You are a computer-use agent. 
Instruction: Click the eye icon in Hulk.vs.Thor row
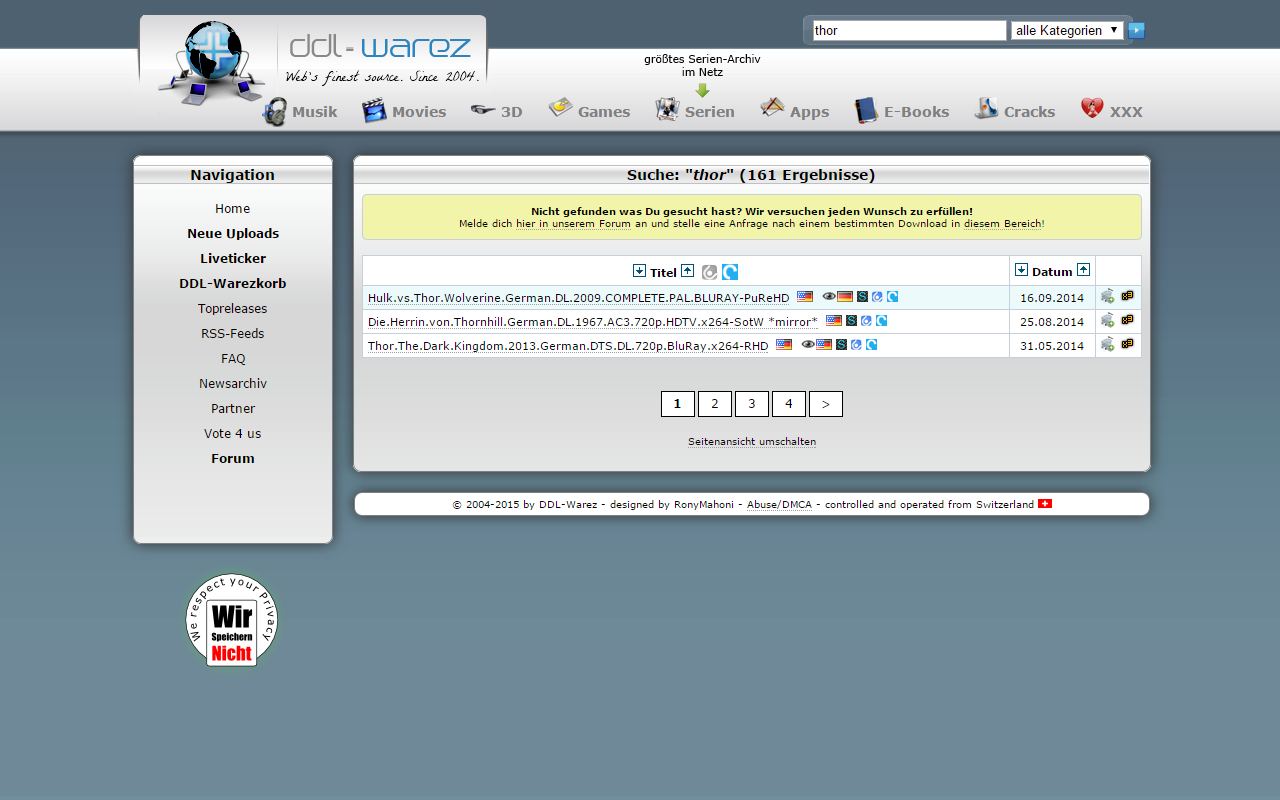point(829,297)
